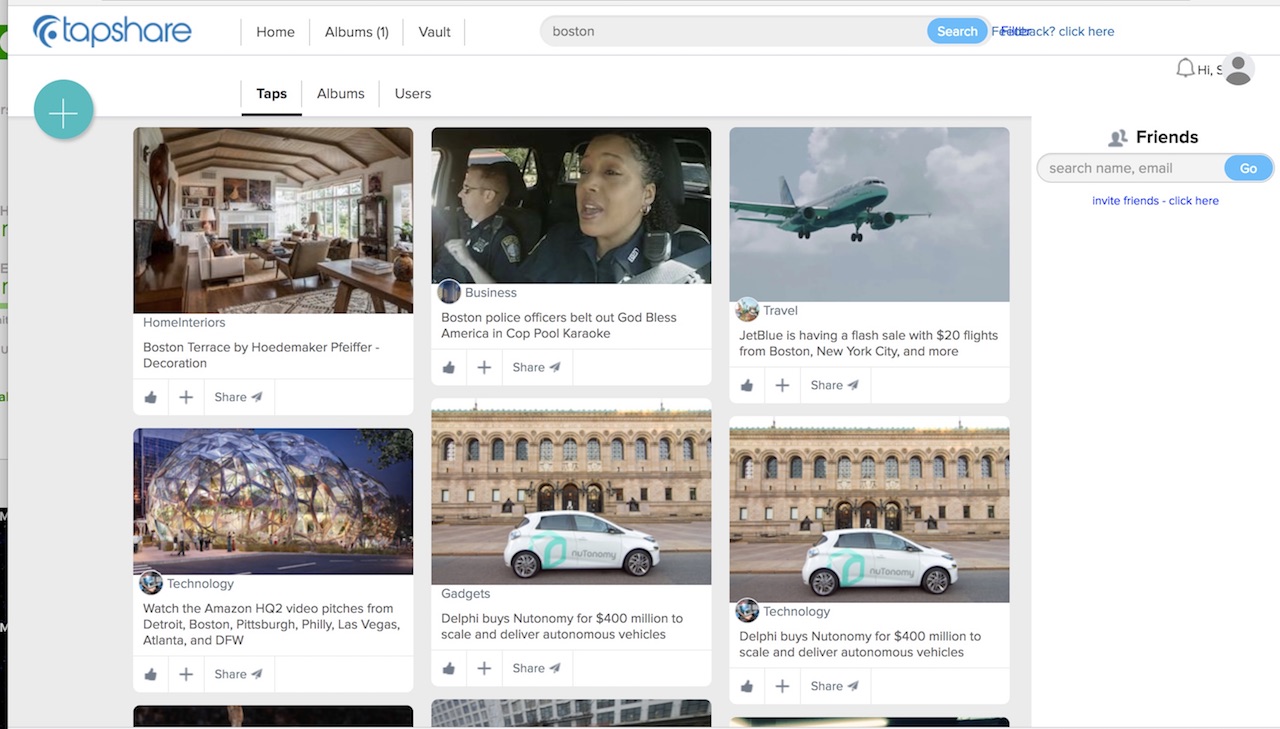The height and width of the screenshot is (729, 1280).
Task: Open the Delphi buys Nutonomy title under Technology
Action: [860, 644]
